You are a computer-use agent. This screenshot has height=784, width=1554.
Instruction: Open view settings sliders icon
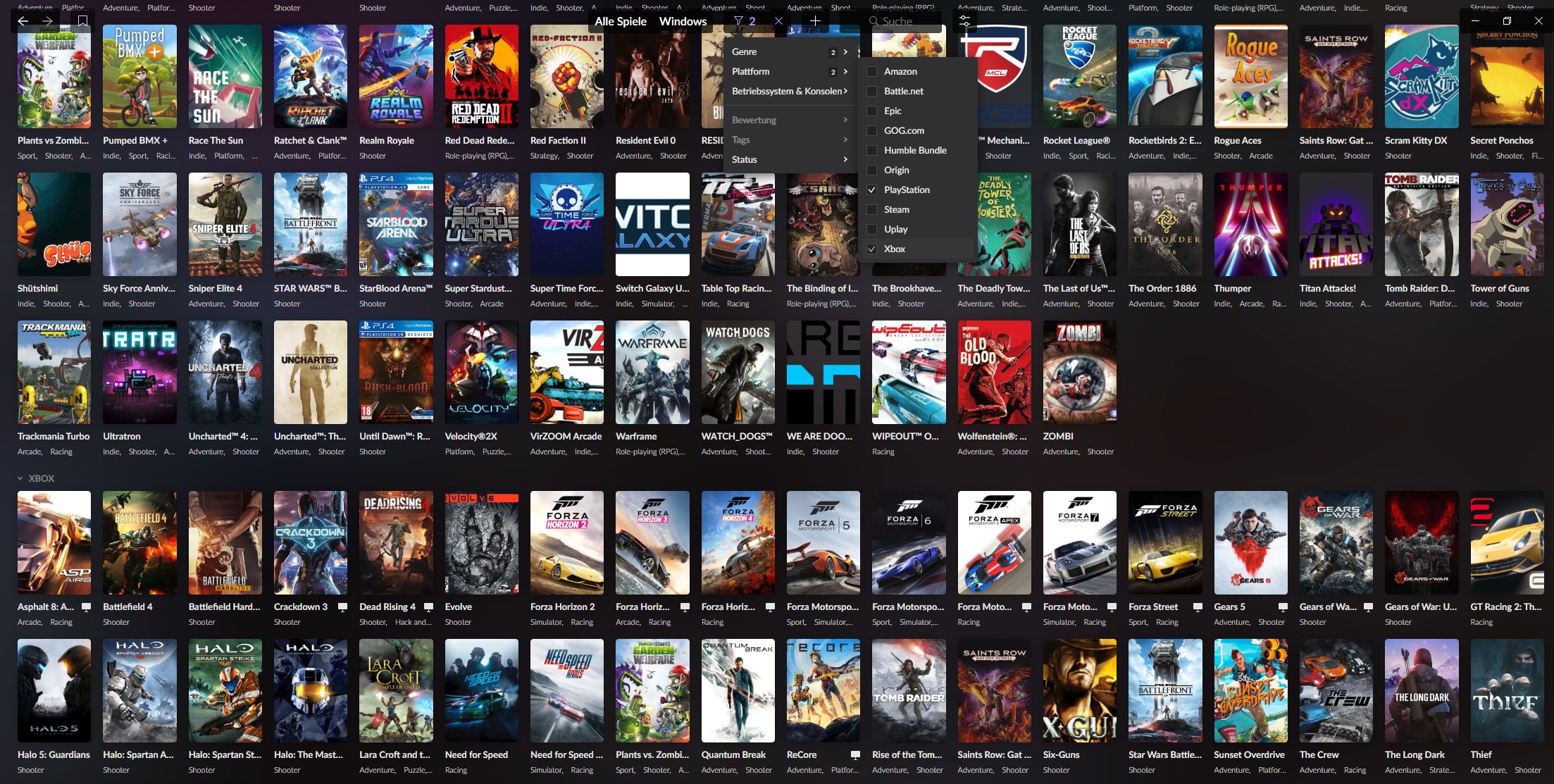964,21
